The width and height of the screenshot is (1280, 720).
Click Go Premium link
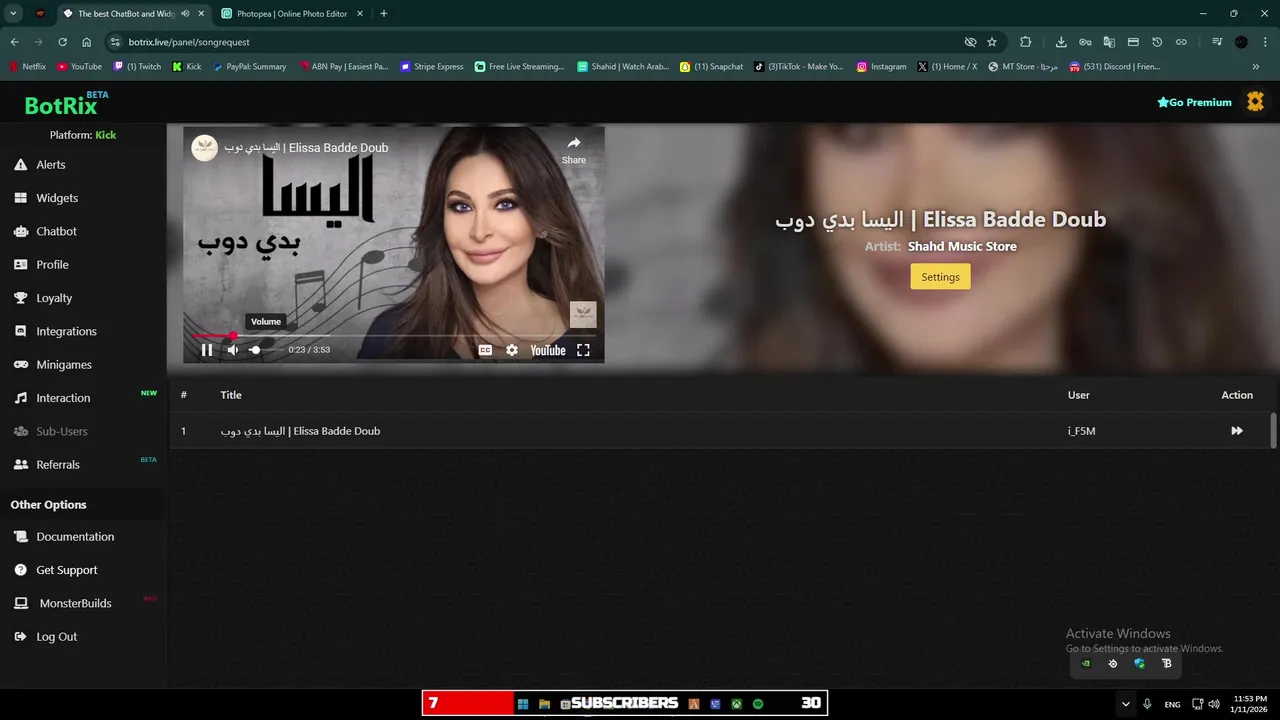(x=1194, y=102)
